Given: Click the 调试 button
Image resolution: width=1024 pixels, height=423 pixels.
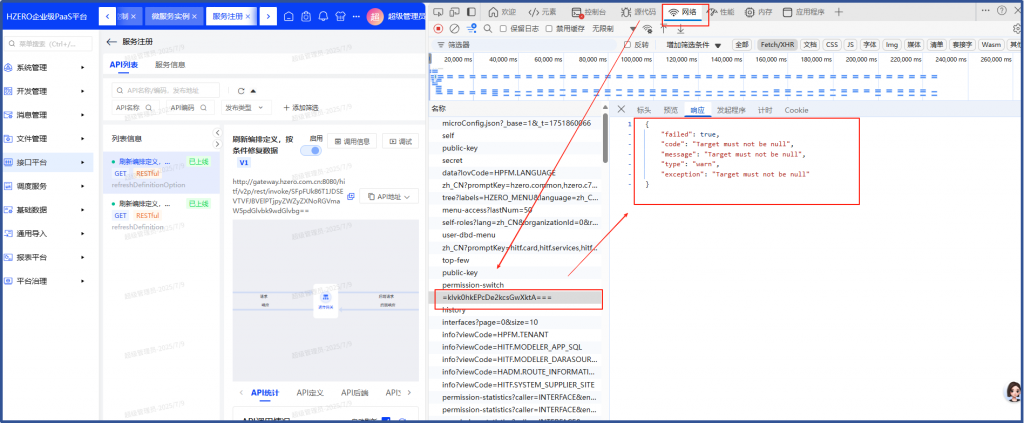Looking at the screenshot, I should [x=400, y=142].
